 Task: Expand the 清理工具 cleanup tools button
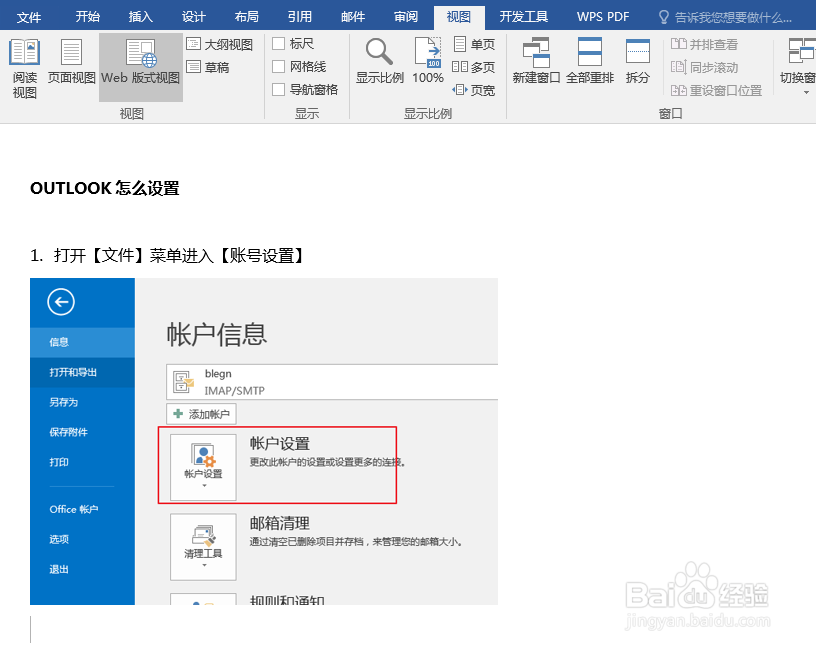203,547
